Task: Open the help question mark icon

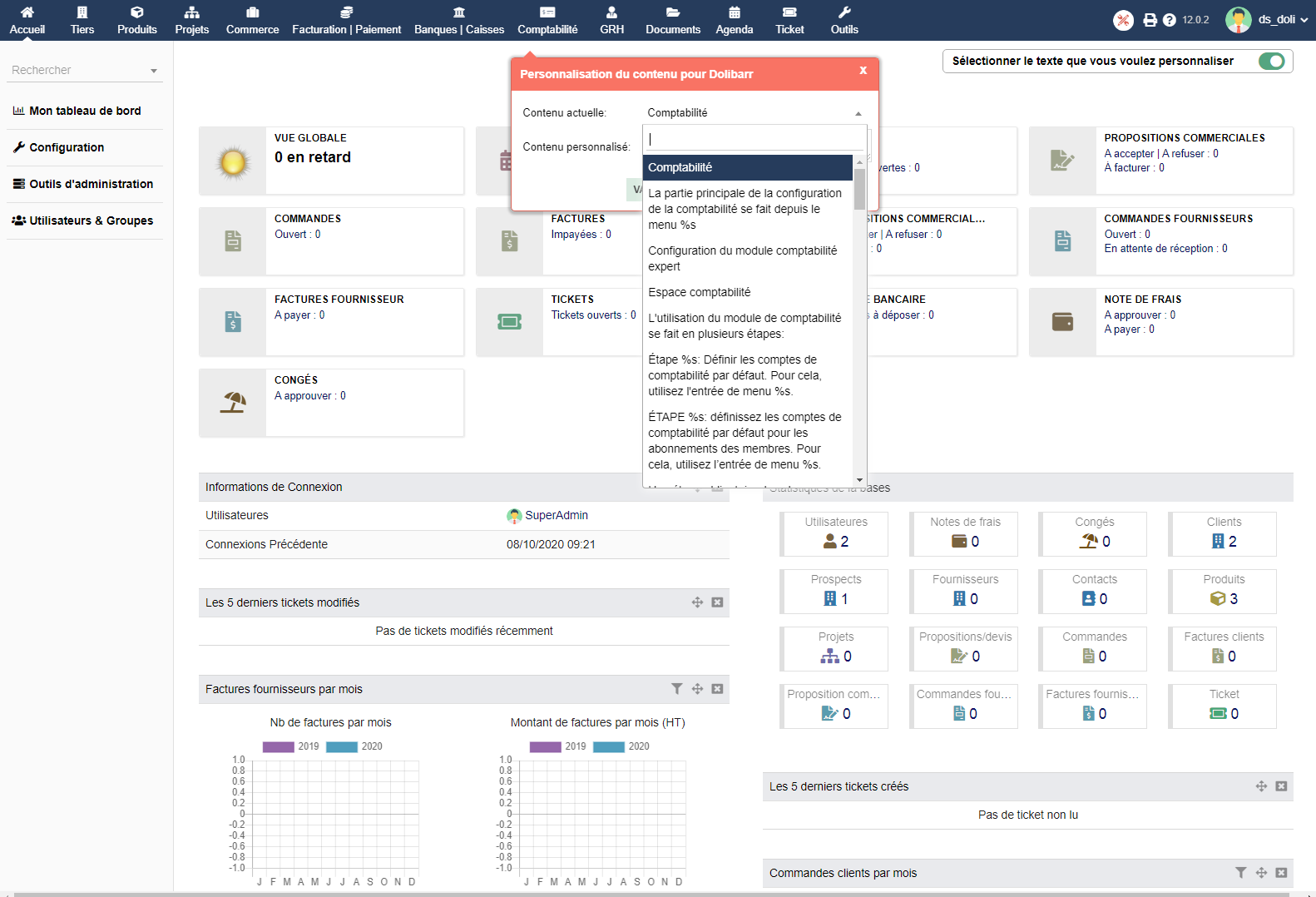Action: (x=1169, y=20)
